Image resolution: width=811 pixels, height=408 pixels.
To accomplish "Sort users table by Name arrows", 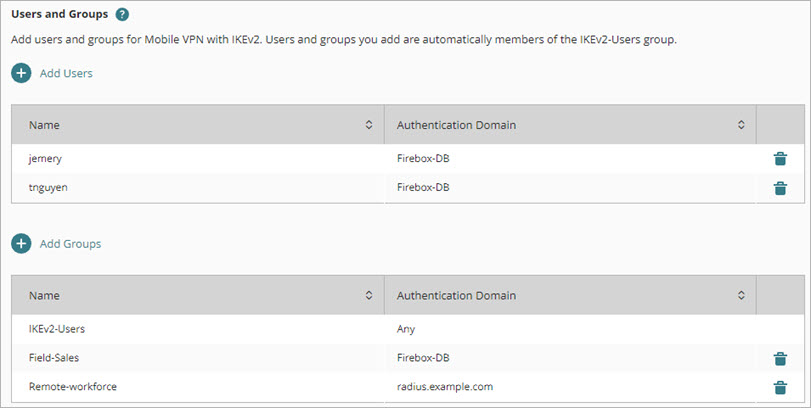I will click(x=369, y=125).
